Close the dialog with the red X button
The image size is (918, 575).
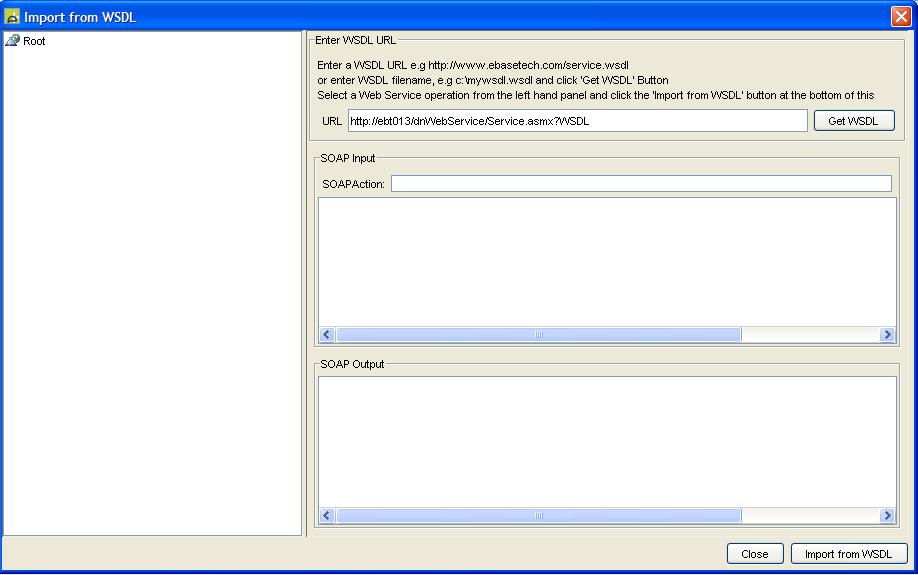pyautogui.click(x=900, y=17)
